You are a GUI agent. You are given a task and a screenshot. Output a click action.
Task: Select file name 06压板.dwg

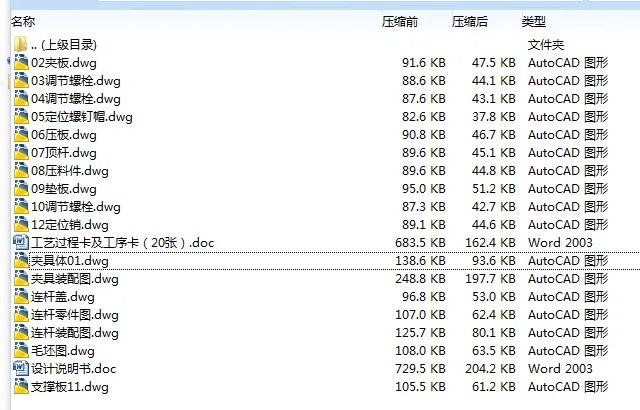pos(64,135)
